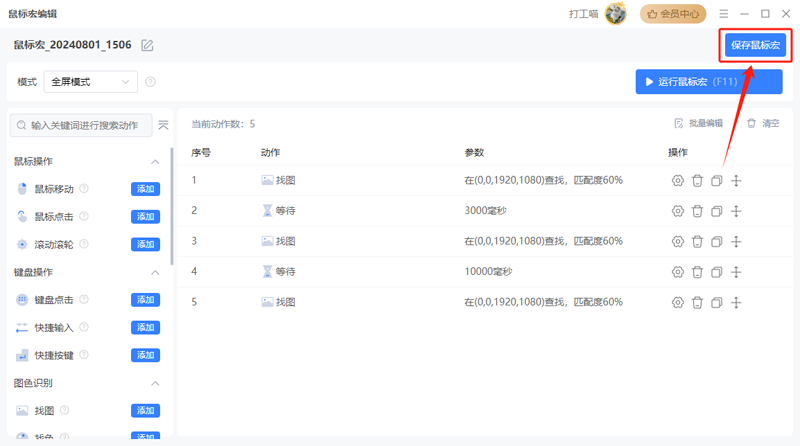800x446 pixels.
Task: Click 清空 to clear all actions
Action: (x=763, y=123)
